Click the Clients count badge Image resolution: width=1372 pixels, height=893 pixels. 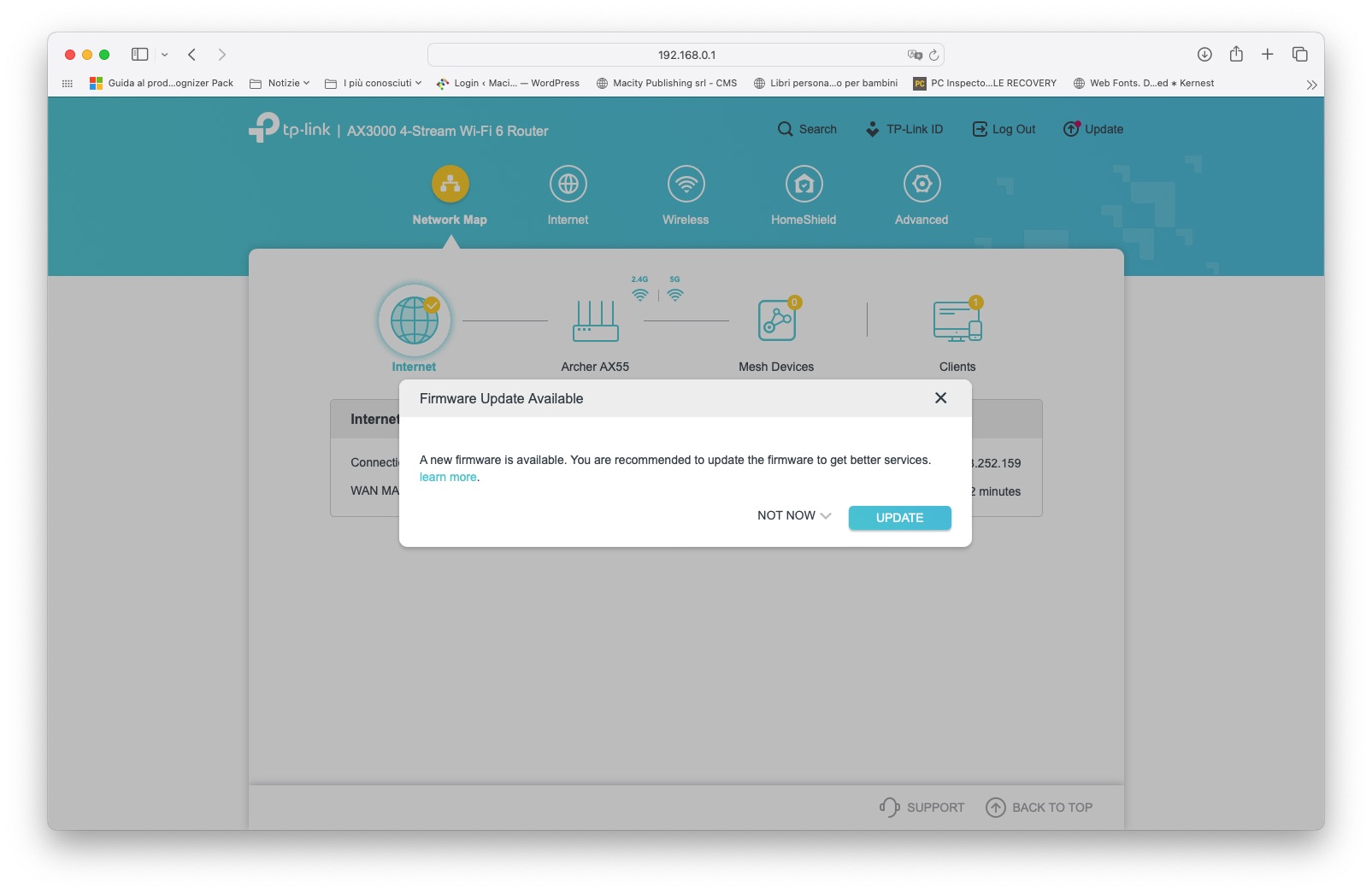976,303
